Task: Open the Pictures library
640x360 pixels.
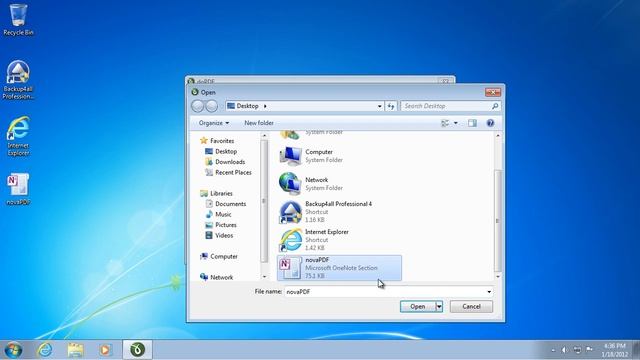Action: (221, 225)
